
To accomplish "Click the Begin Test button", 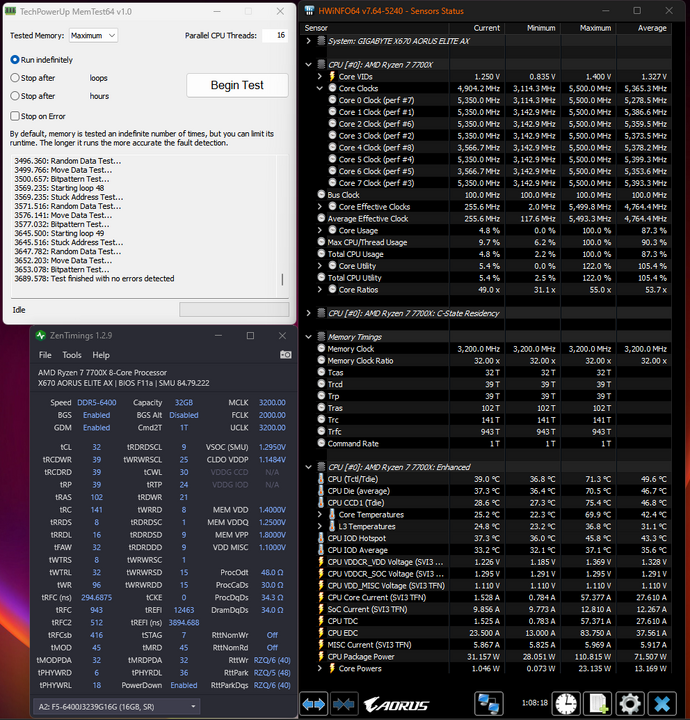I will pyautogui.click(x=237, y=85).
